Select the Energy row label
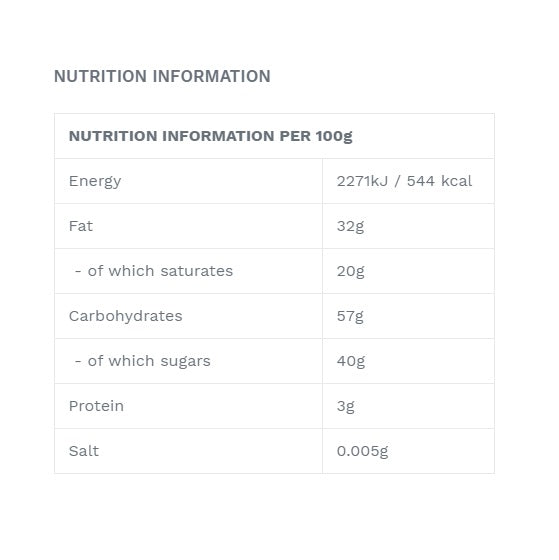This screenshot has width=559, height=560. 95,181
